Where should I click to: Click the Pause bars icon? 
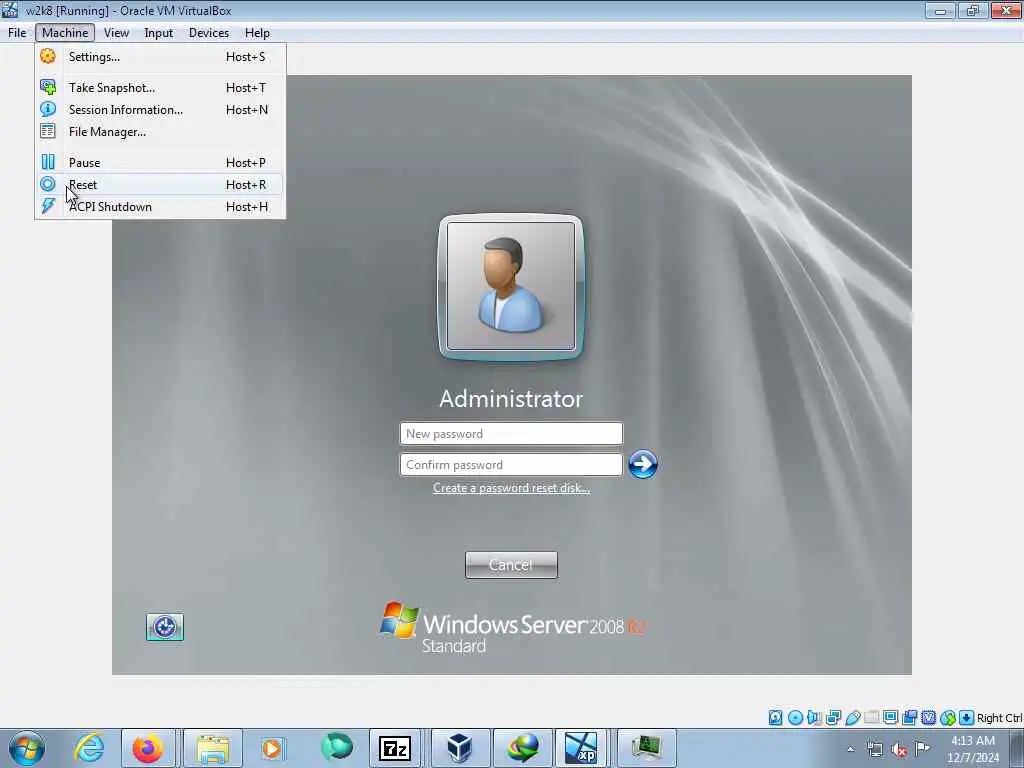(x=48, y=162)
